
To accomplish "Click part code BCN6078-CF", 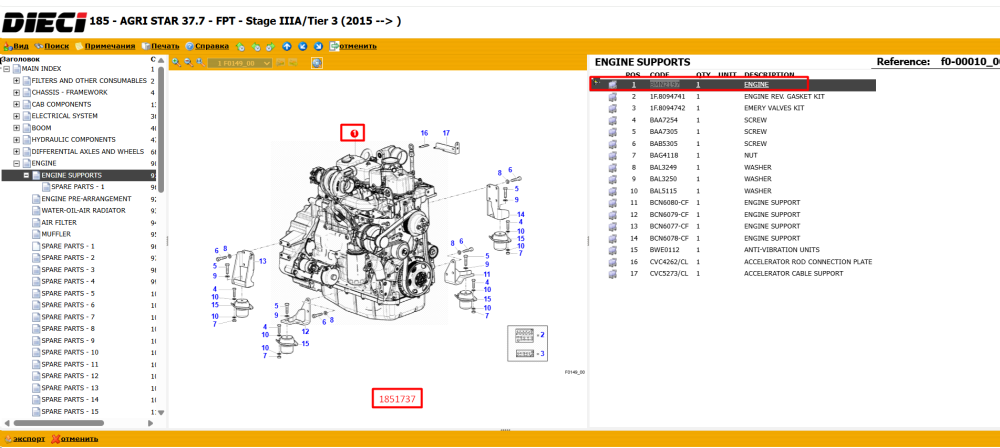I will [x=669, y=238].
